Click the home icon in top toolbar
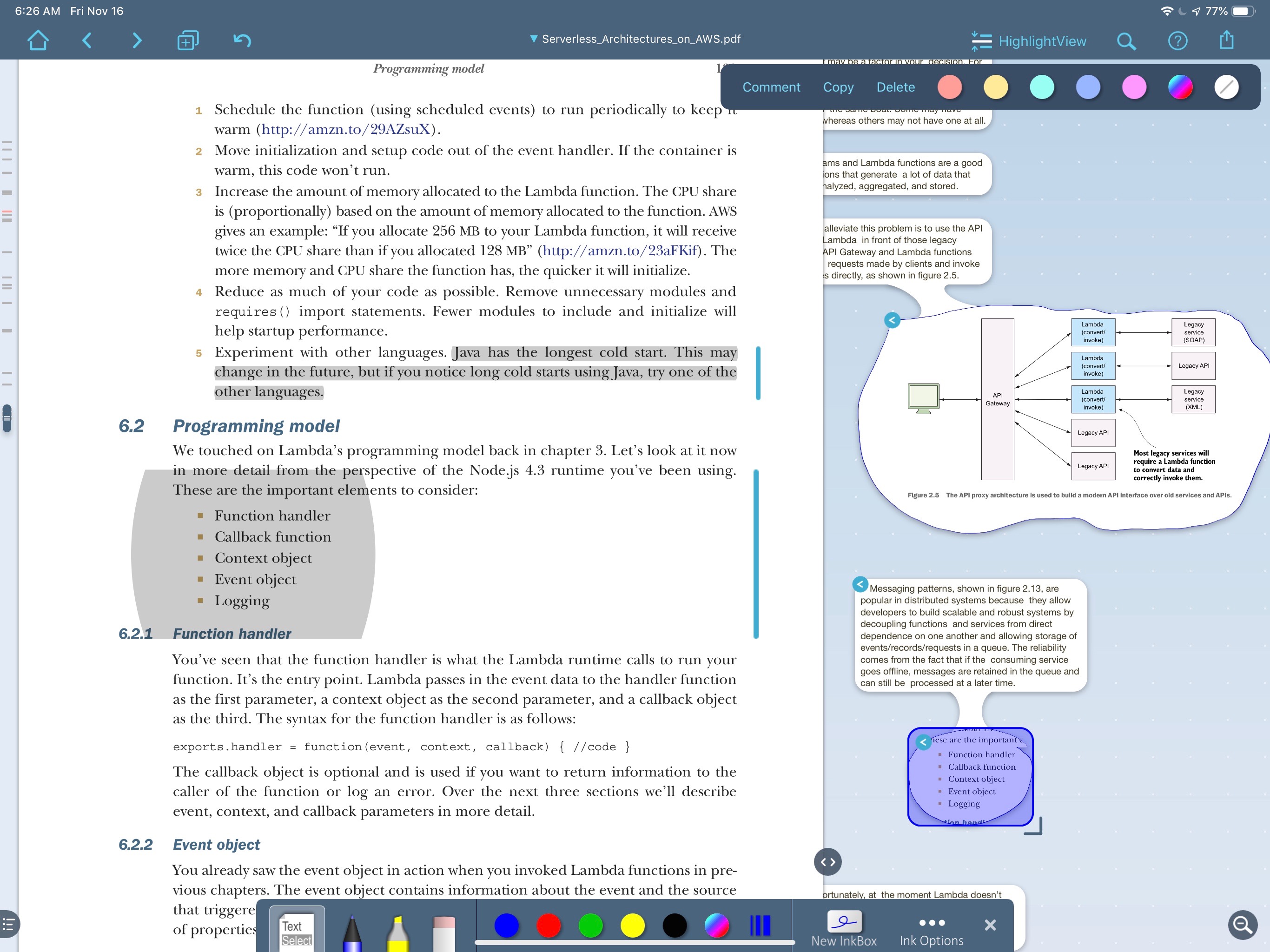 37,40
